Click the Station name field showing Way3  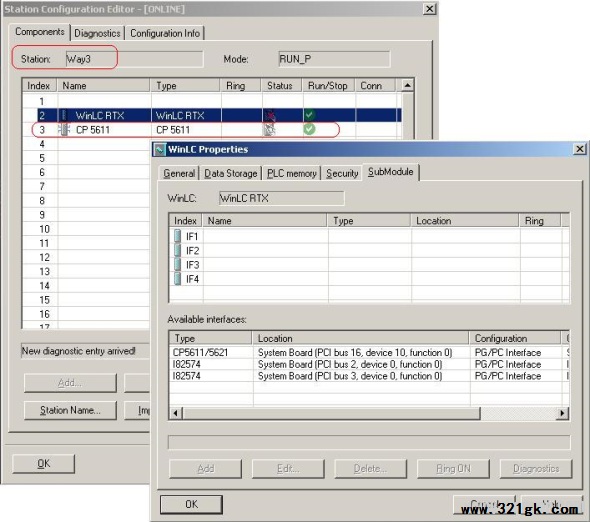pyautogui.click(x=134, y=59)
